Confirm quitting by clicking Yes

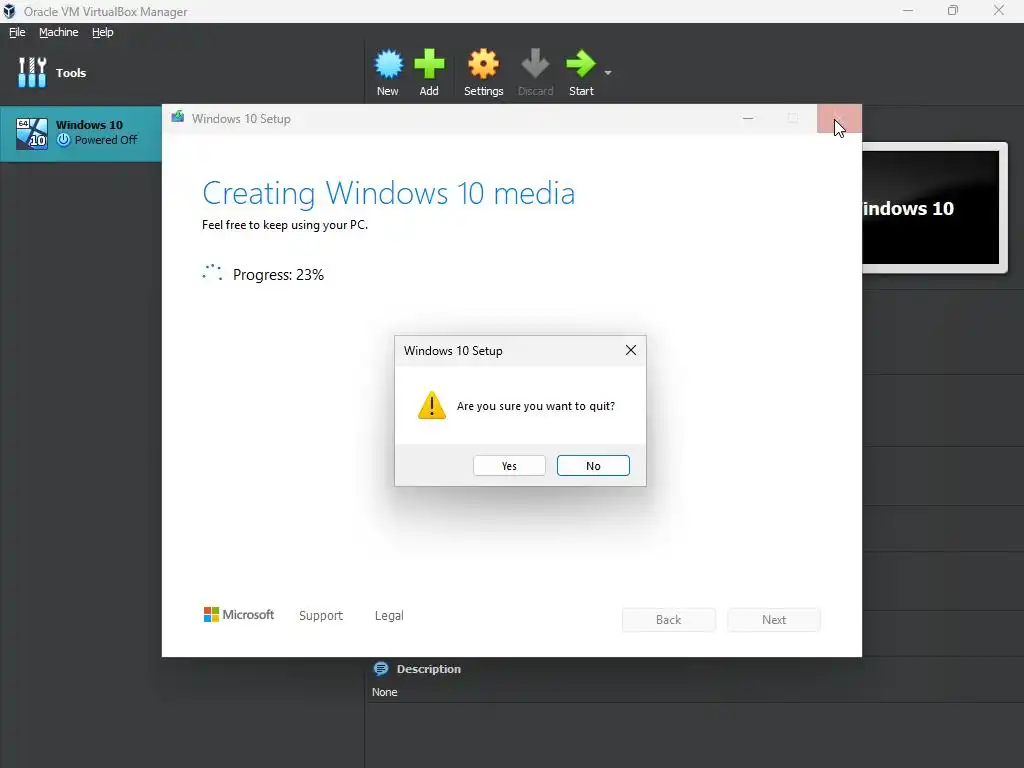(x=509, y=466)
